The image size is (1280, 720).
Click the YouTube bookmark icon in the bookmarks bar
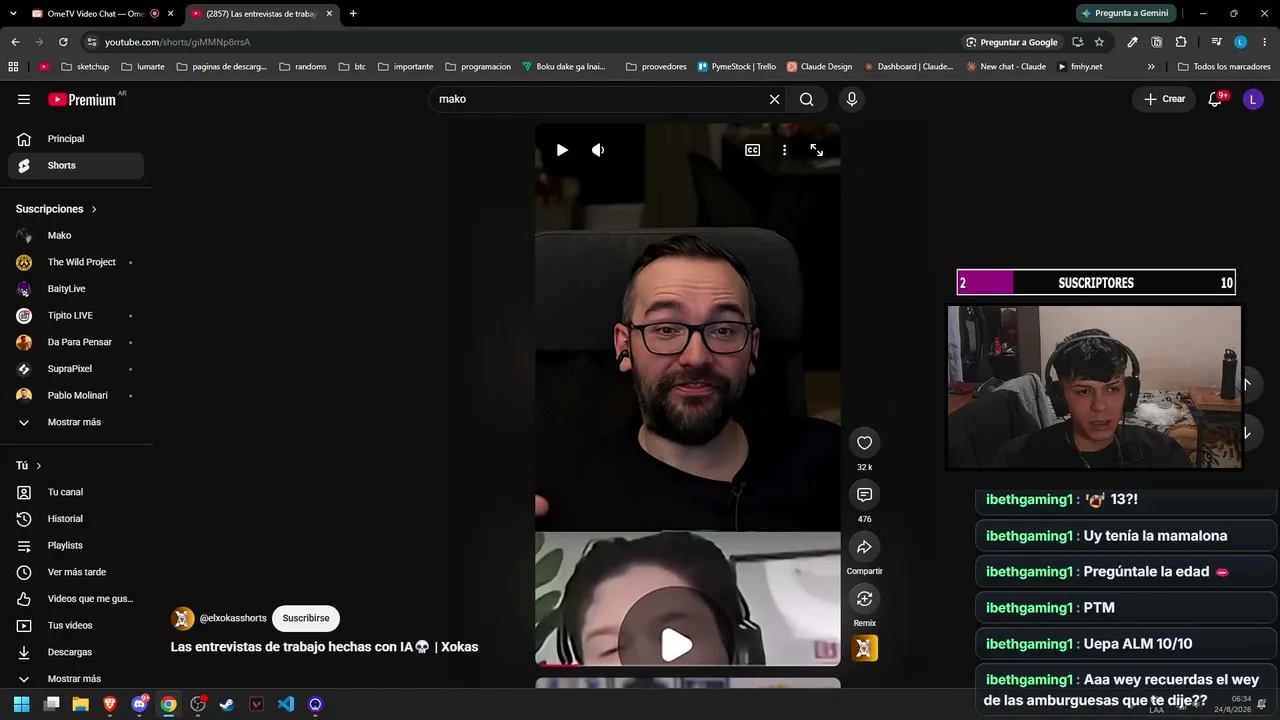pos(44,67)
